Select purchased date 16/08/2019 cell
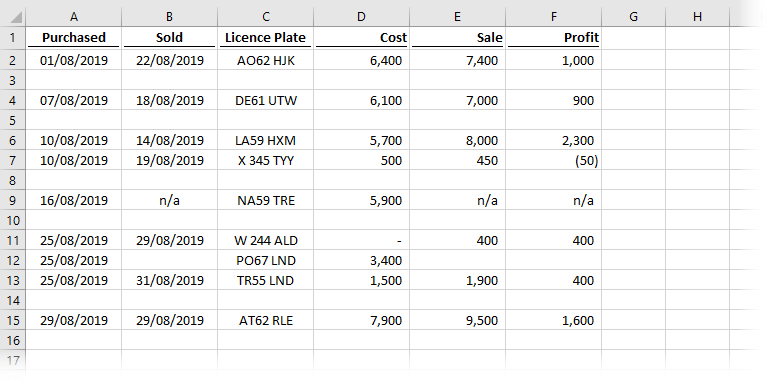Screen dimensions: 768x381 (73, 200)
